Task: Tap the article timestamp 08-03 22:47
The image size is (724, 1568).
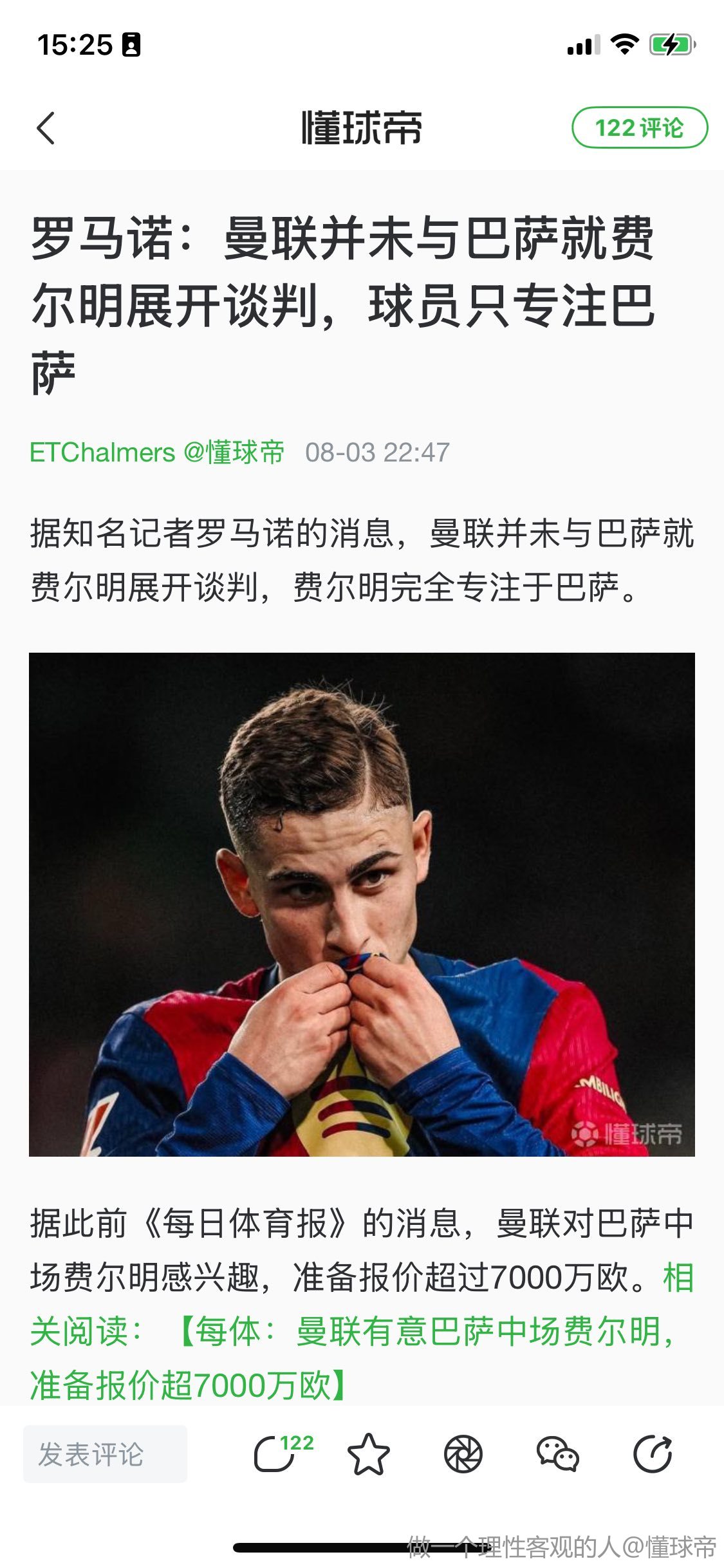Action: 378,453
